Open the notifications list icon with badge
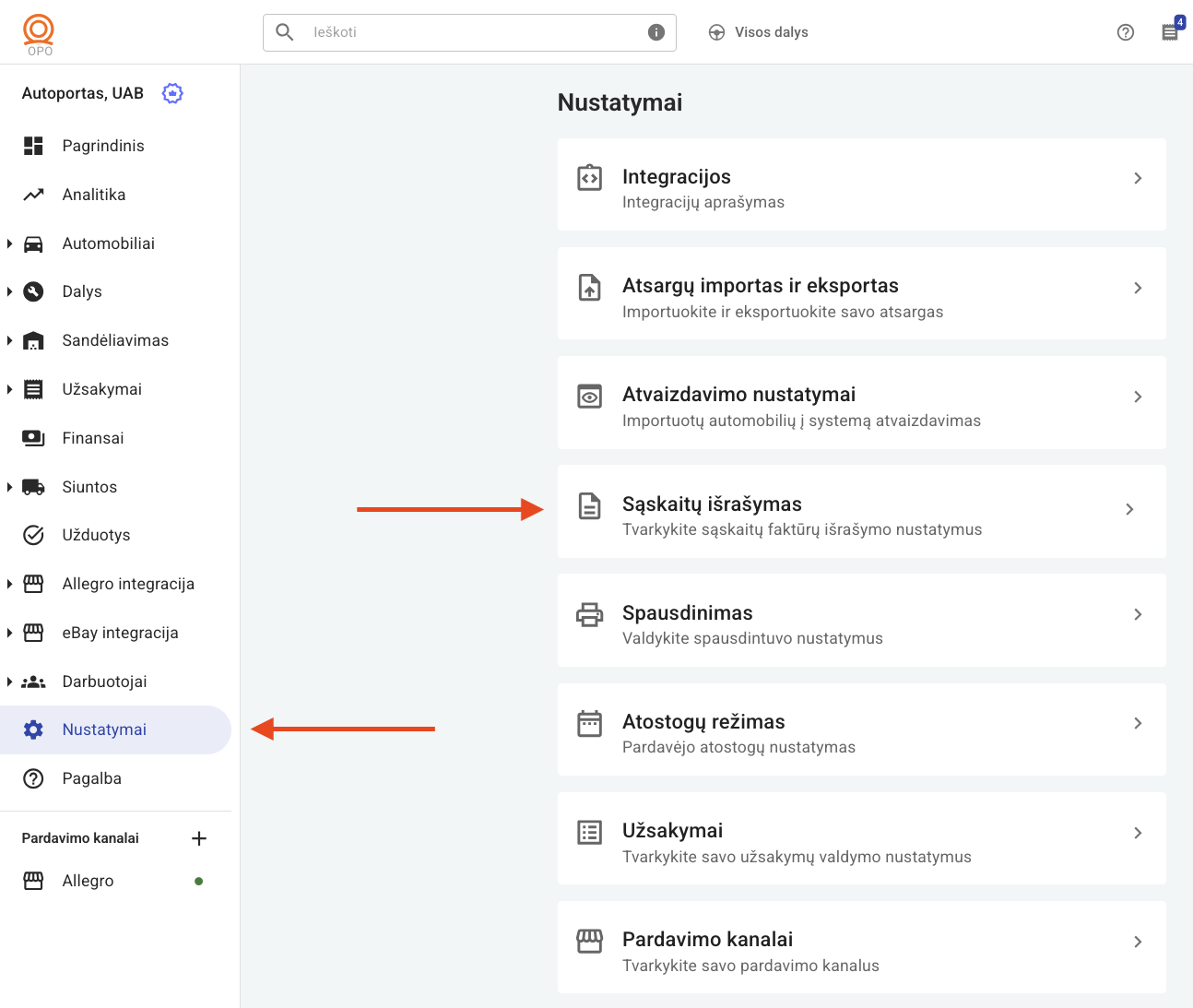 coord(1170,32)
